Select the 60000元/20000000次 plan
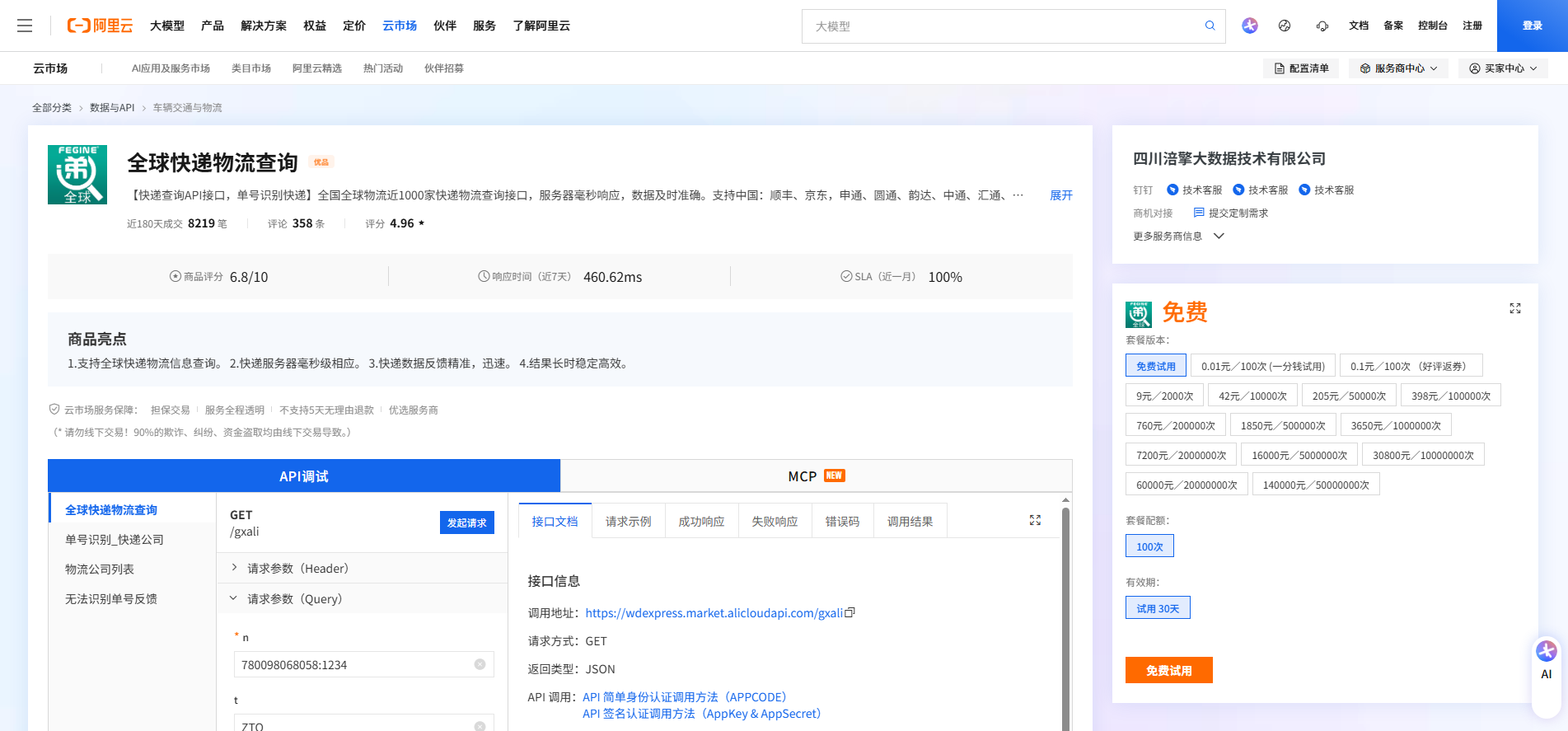The height and width of the screenshot is (731, 1568). (1187, 485)
